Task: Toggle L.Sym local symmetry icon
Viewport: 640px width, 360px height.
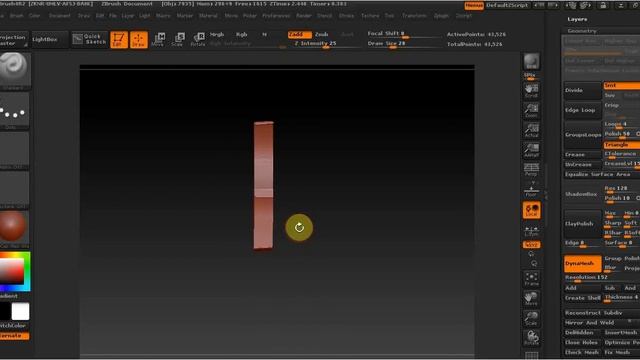Action: (531, 231)
